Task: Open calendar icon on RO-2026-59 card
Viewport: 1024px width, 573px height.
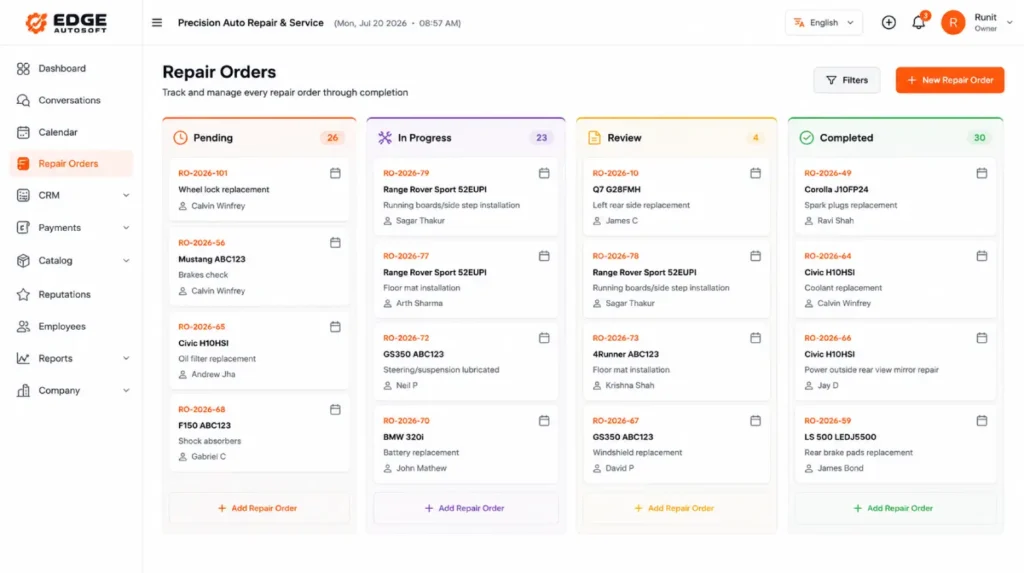Action: click(x=982, y=421)
